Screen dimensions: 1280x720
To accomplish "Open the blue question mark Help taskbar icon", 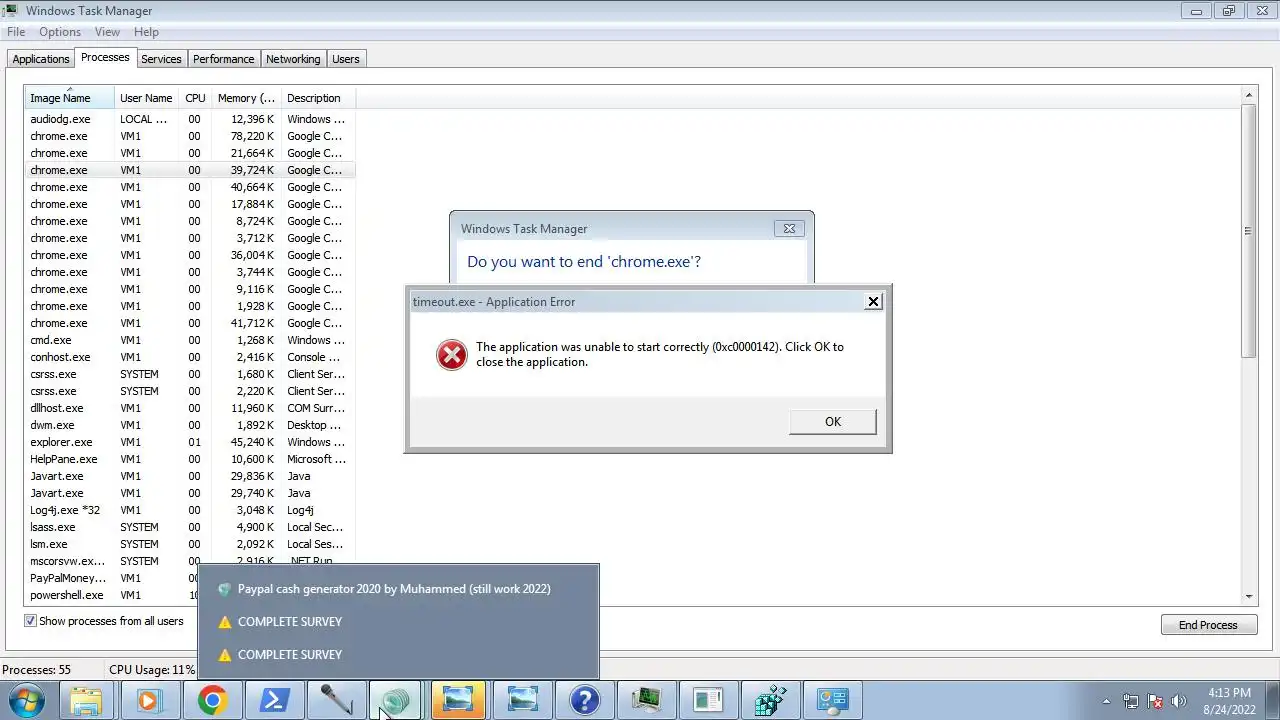I will point(584,700).
